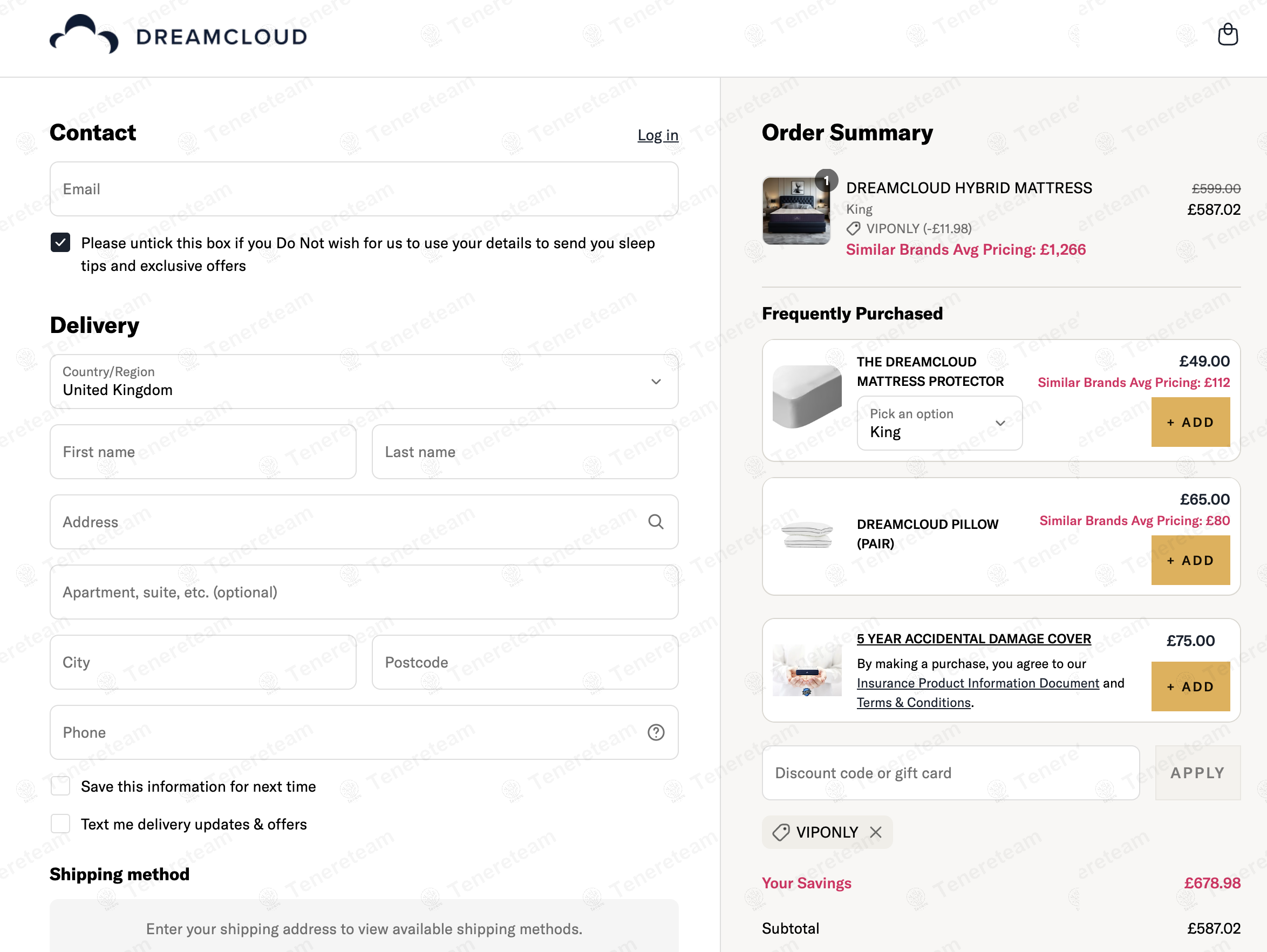The width and height of the screenshot is (1267, 952).
Task: Open the phone field help icon
Action: [x=656, y=732]
